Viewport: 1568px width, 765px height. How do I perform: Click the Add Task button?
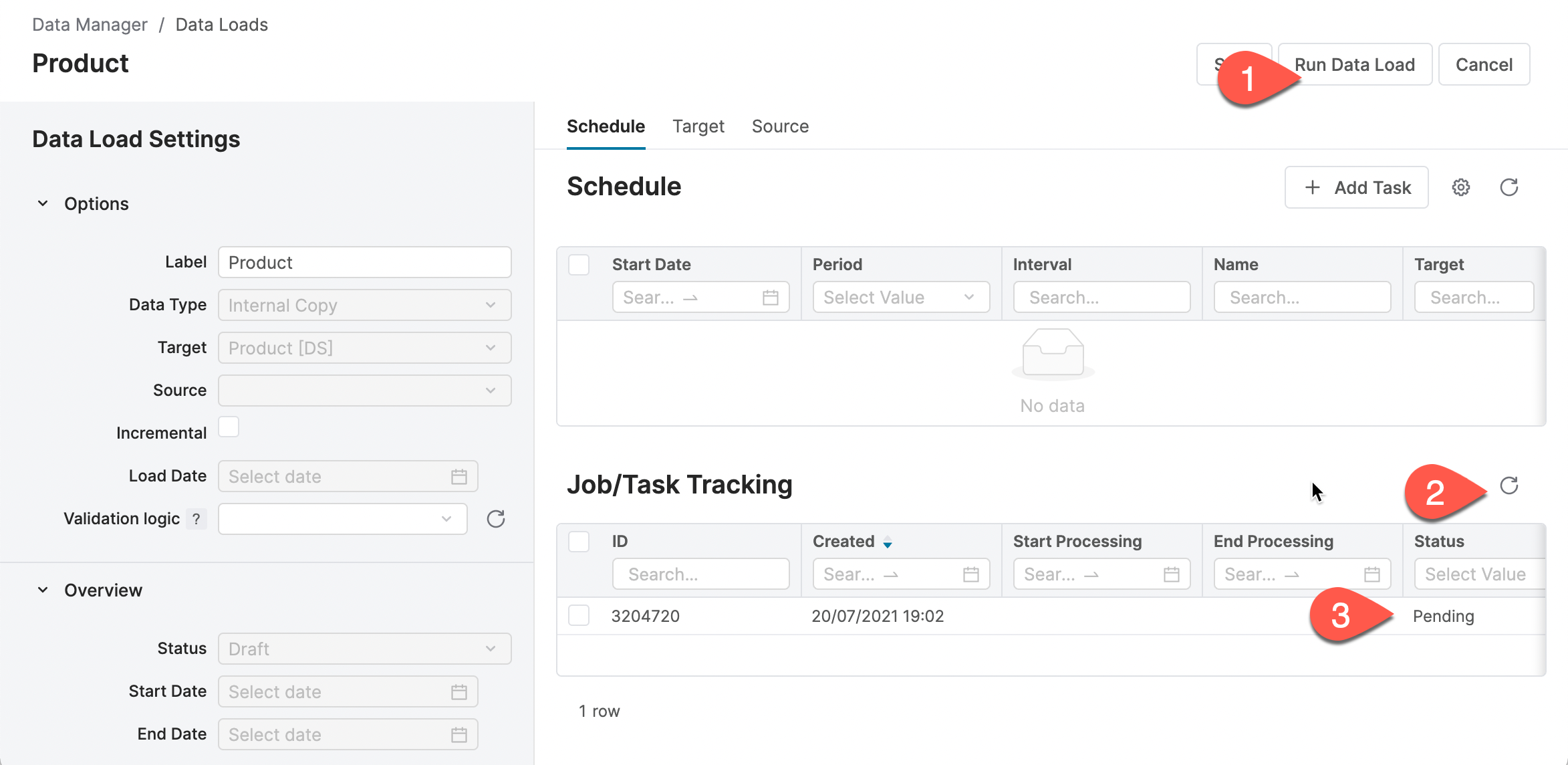click(x=1356, y=188)
